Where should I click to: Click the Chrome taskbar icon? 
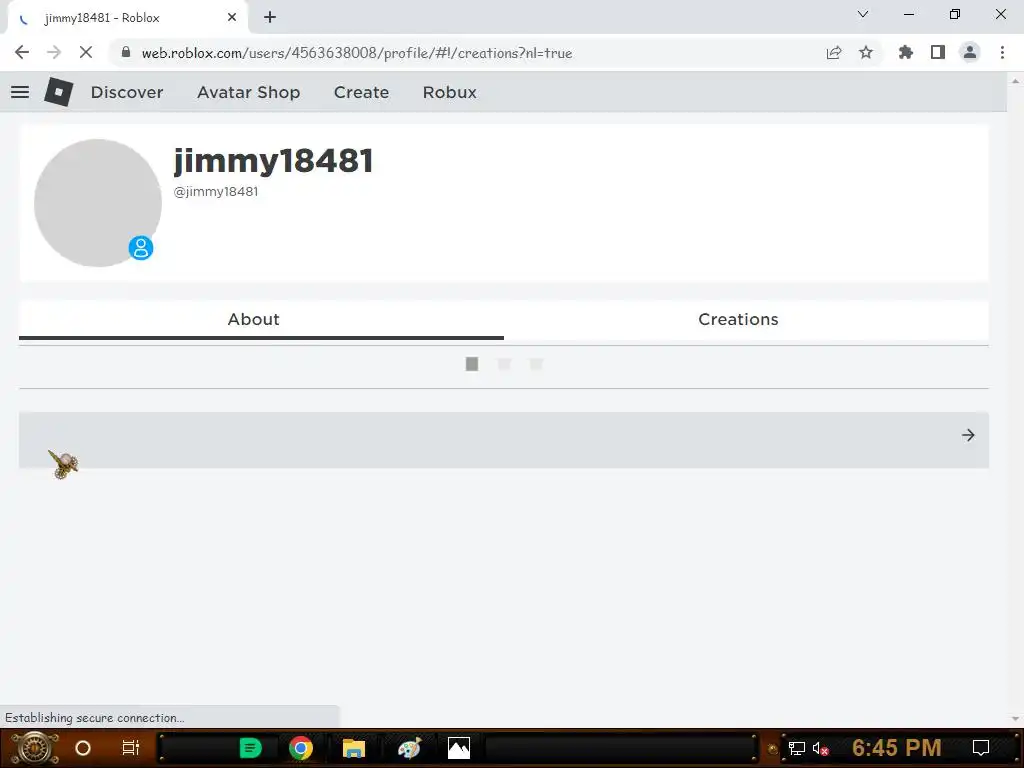click(x=301, y=748)
